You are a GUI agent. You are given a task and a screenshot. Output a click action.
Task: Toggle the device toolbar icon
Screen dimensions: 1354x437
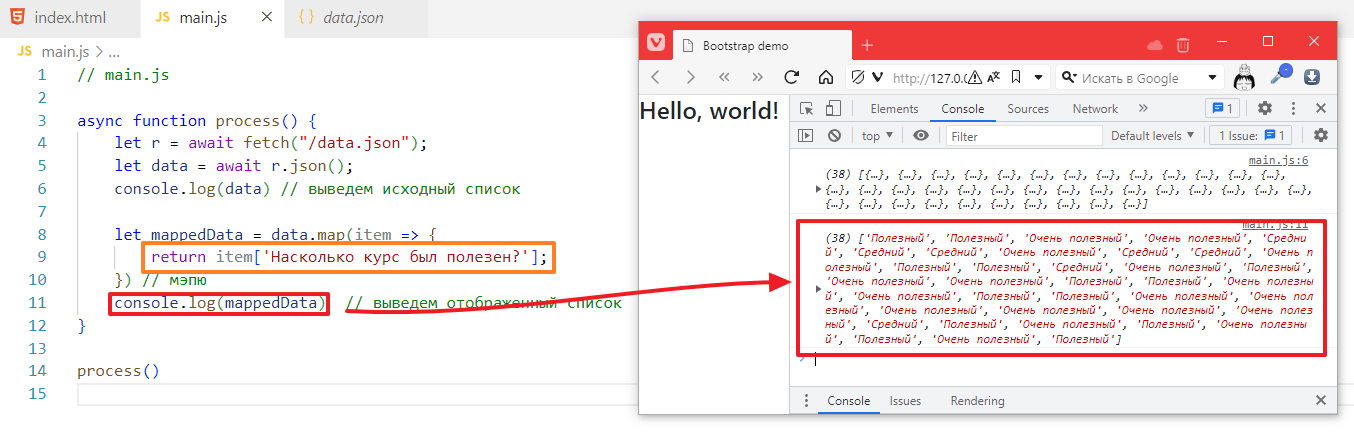[x=833, y=109]
